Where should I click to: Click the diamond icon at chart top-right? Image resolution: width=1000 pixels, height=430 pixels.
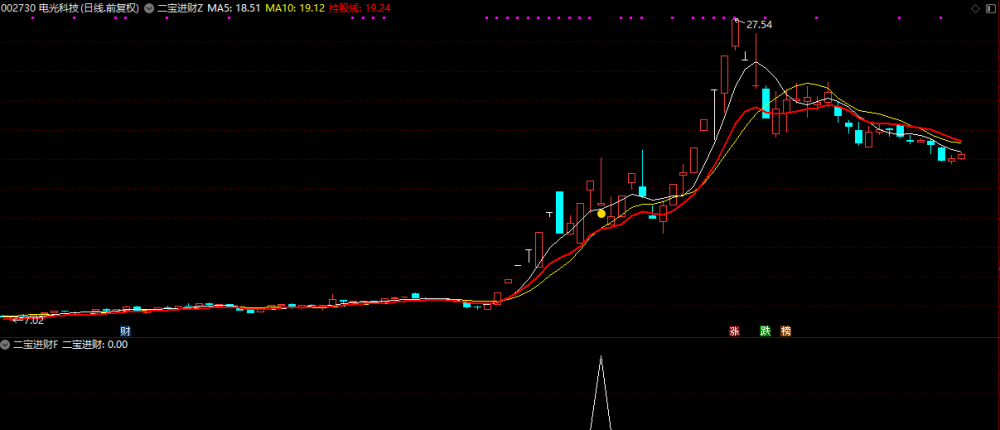pos(975,8)
